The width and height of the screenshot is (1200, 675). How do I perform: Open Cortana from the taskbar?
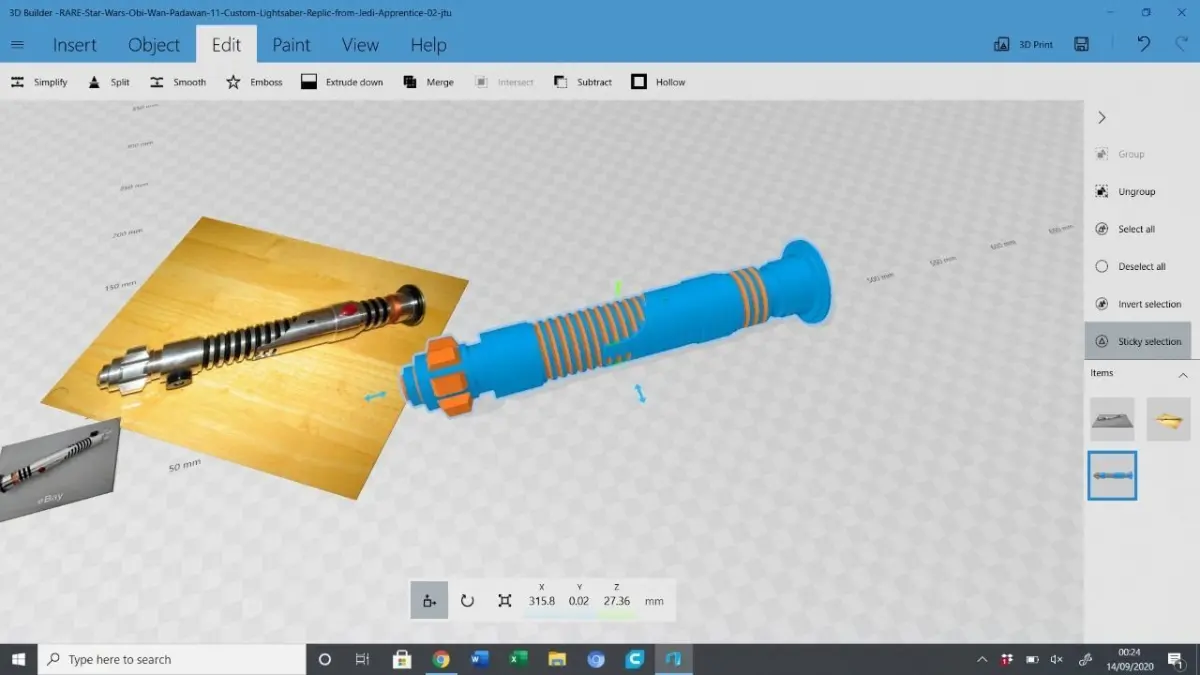[x=324, y=659]
